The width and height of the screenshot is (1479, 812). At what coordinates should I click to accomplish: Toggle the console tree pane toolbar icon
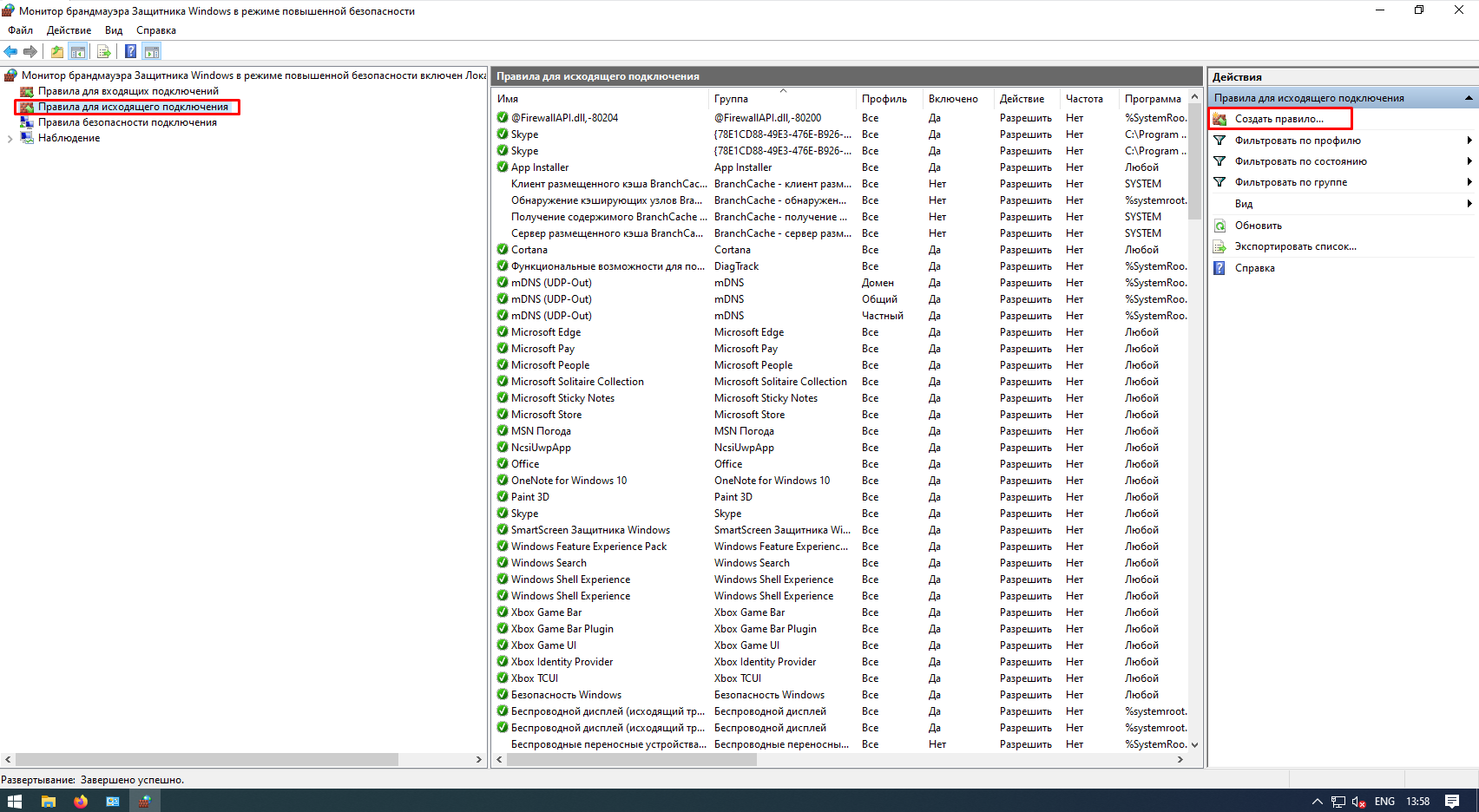[x=78, y=51]
